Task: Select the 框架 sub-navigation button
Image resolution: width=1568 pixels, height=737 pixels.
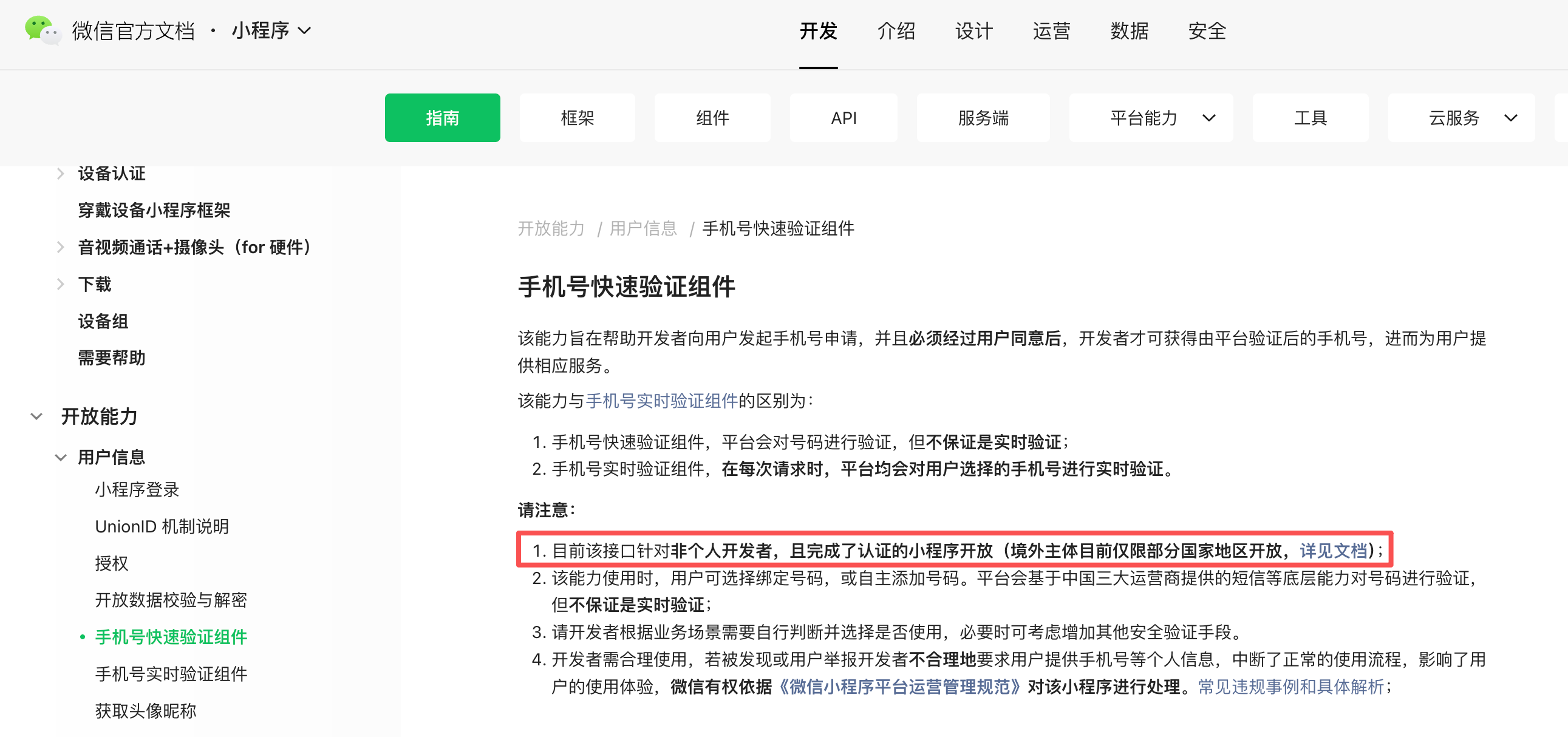Action: coord(576,118)
